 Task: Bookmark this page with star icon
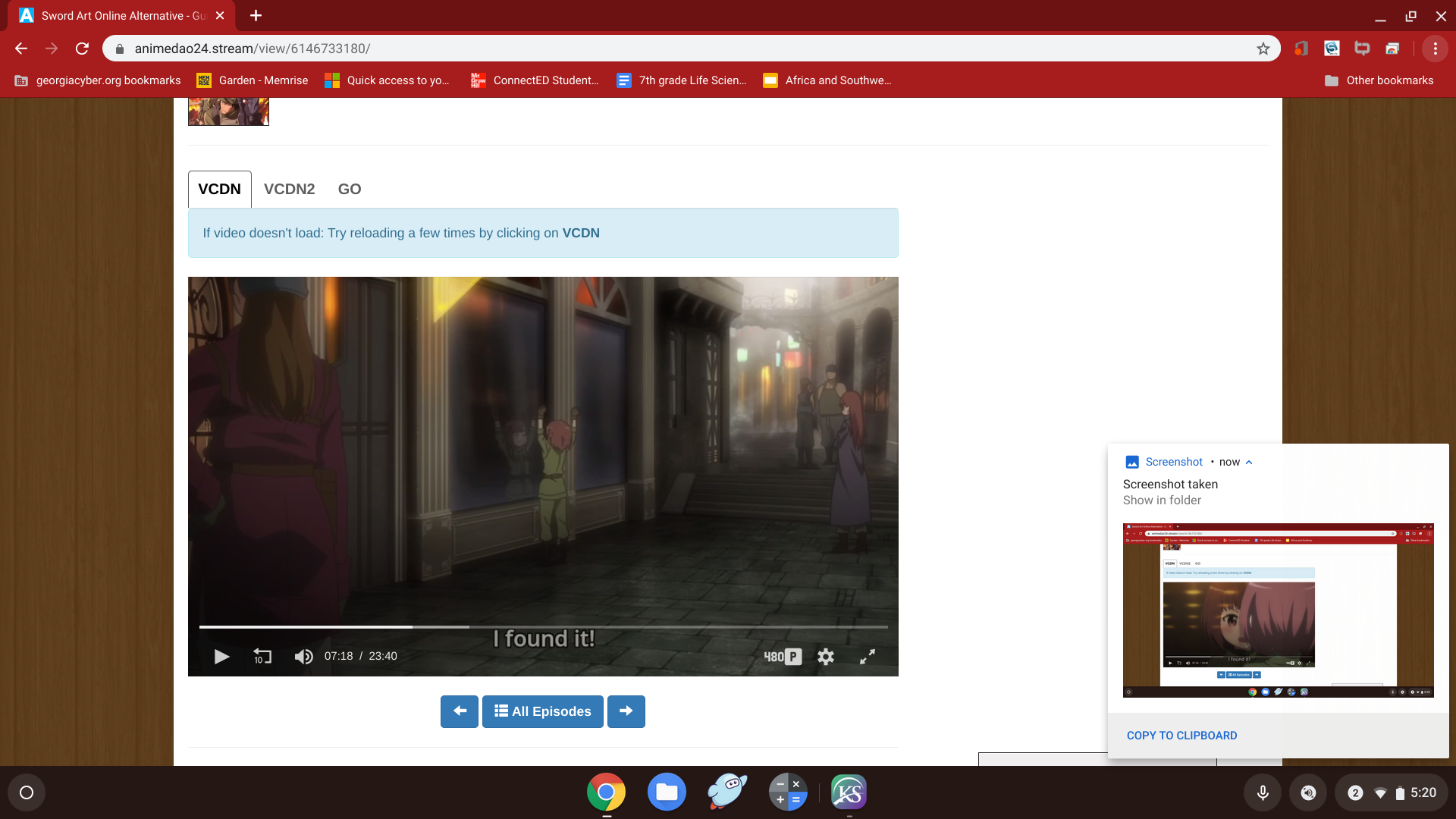coord(1263,49)
